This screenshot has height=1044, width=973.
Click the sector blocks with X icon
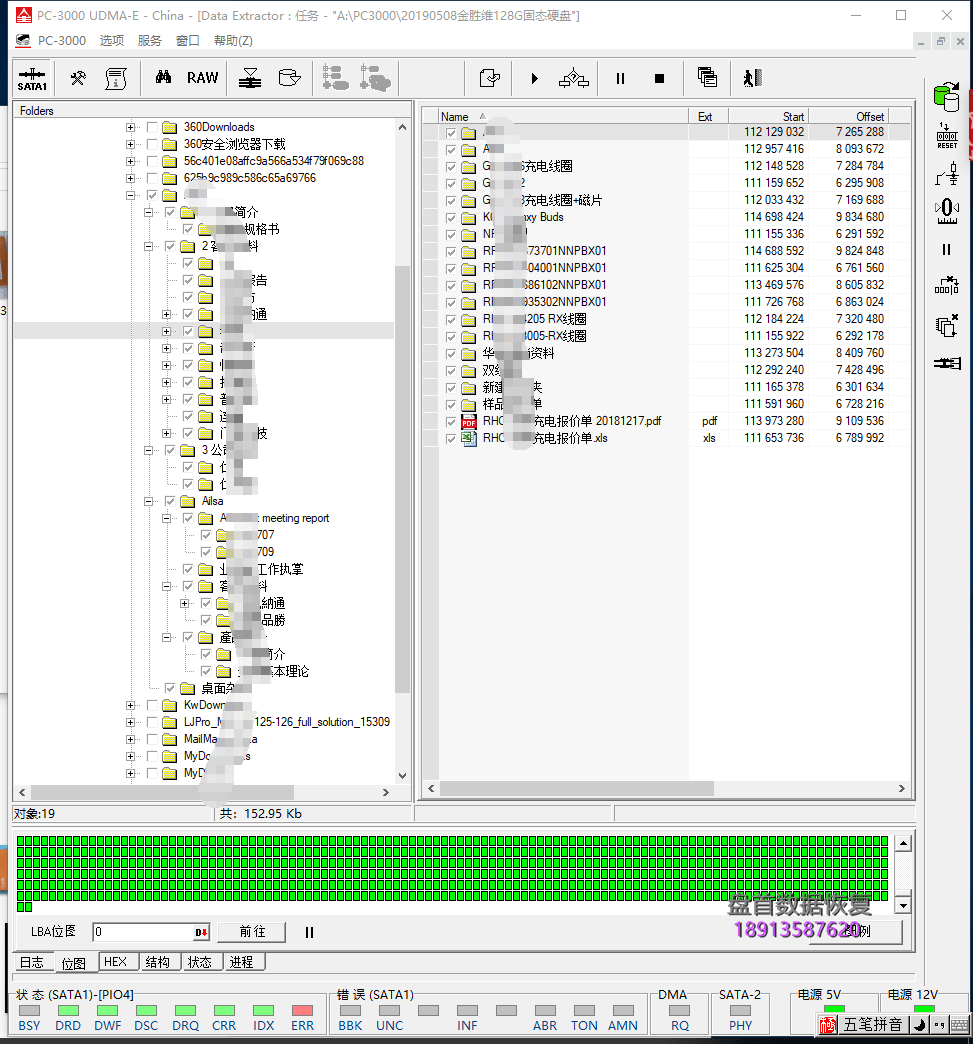(x=946, y=285)
